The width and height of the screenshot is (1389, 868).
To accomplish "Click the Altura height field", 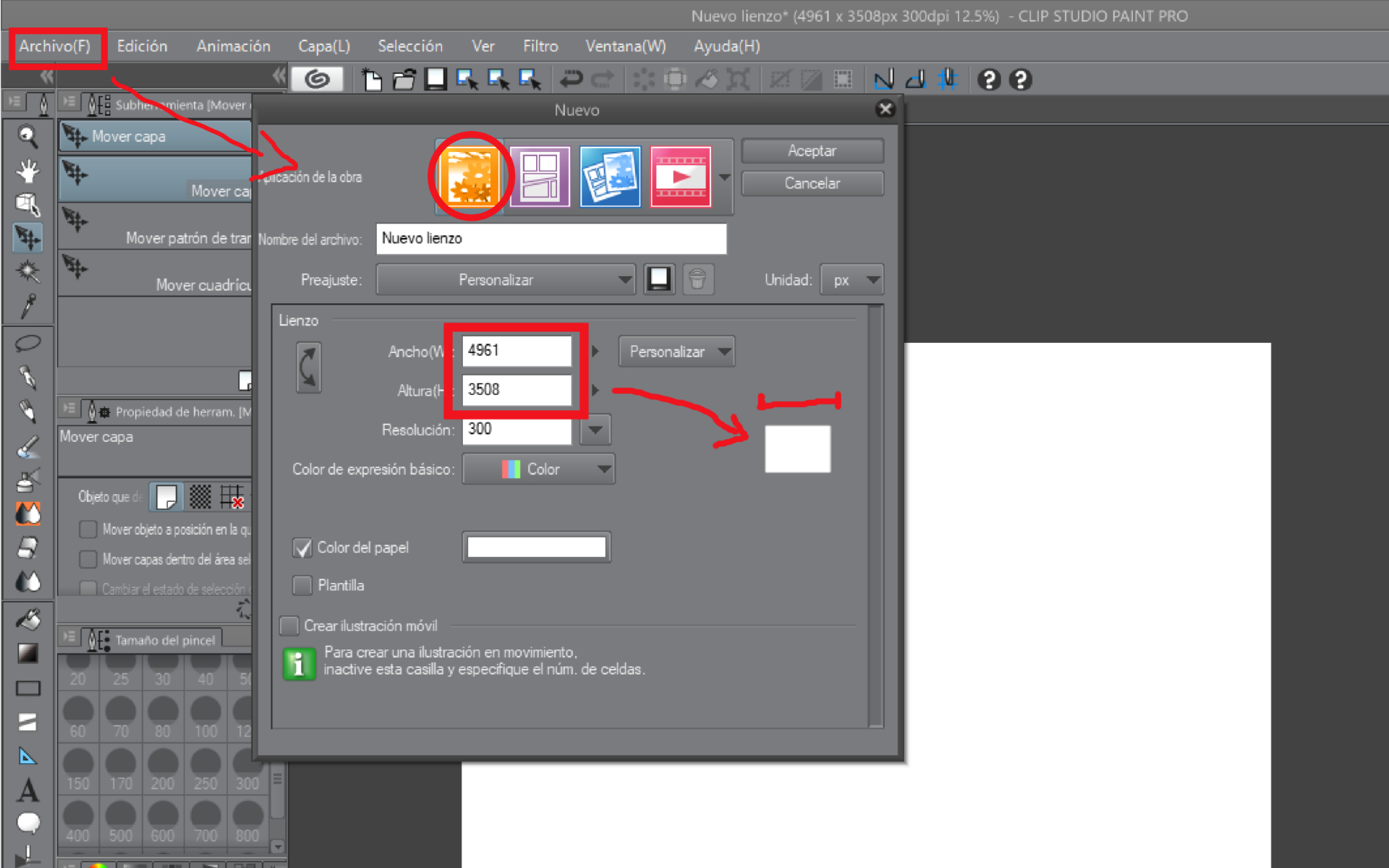I will click(x=517, y=390).
